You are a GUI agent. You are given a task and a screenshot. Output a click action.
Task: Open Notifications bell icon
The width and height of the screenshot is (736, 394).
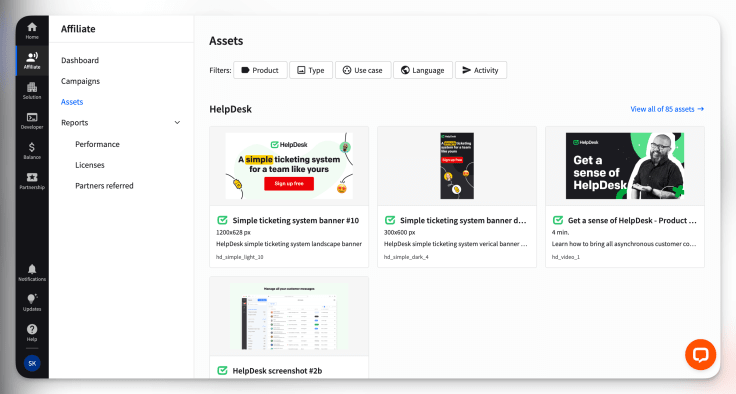coord(32,272)
